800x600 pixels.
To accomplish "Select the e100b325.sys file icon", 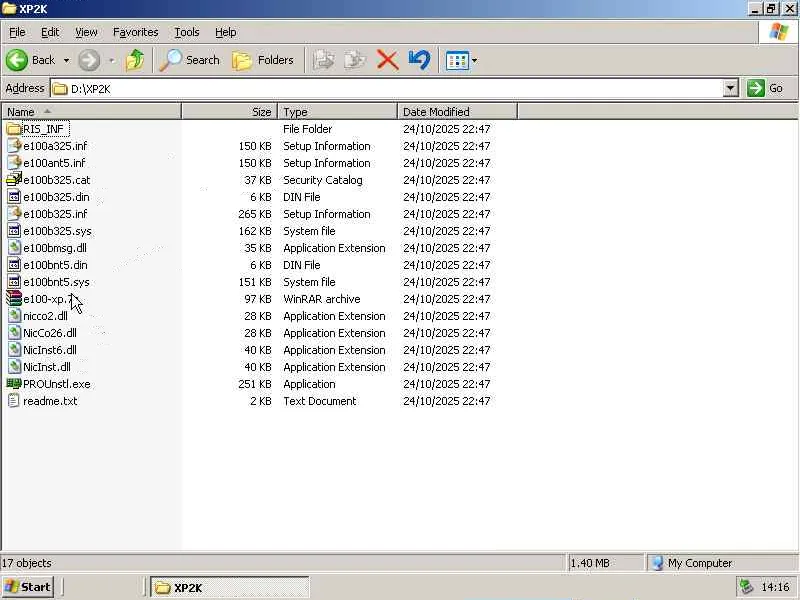I will tap(14, 231).
